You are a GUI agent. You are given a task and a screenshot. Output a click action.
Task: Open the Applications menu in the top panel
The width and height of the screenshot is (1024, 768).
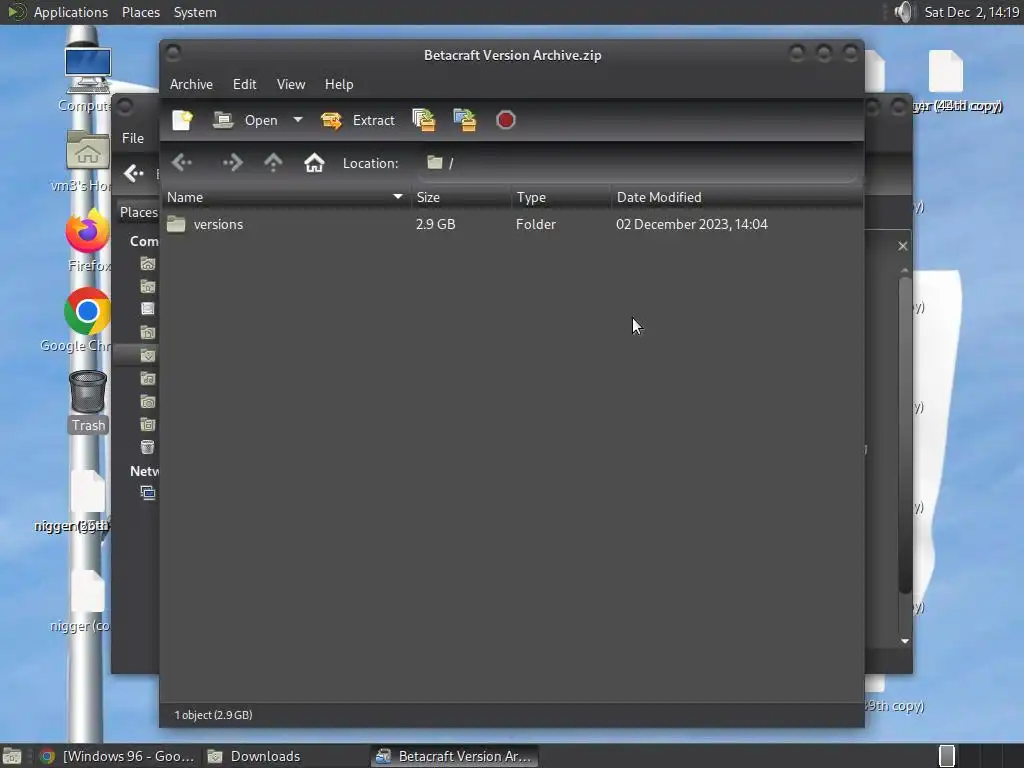71,12
